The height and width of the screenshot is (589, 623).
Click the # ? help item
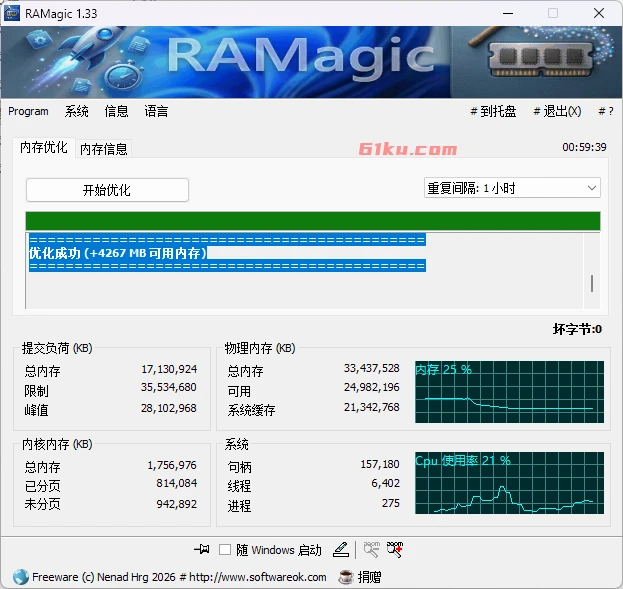(x=606, y=111)
